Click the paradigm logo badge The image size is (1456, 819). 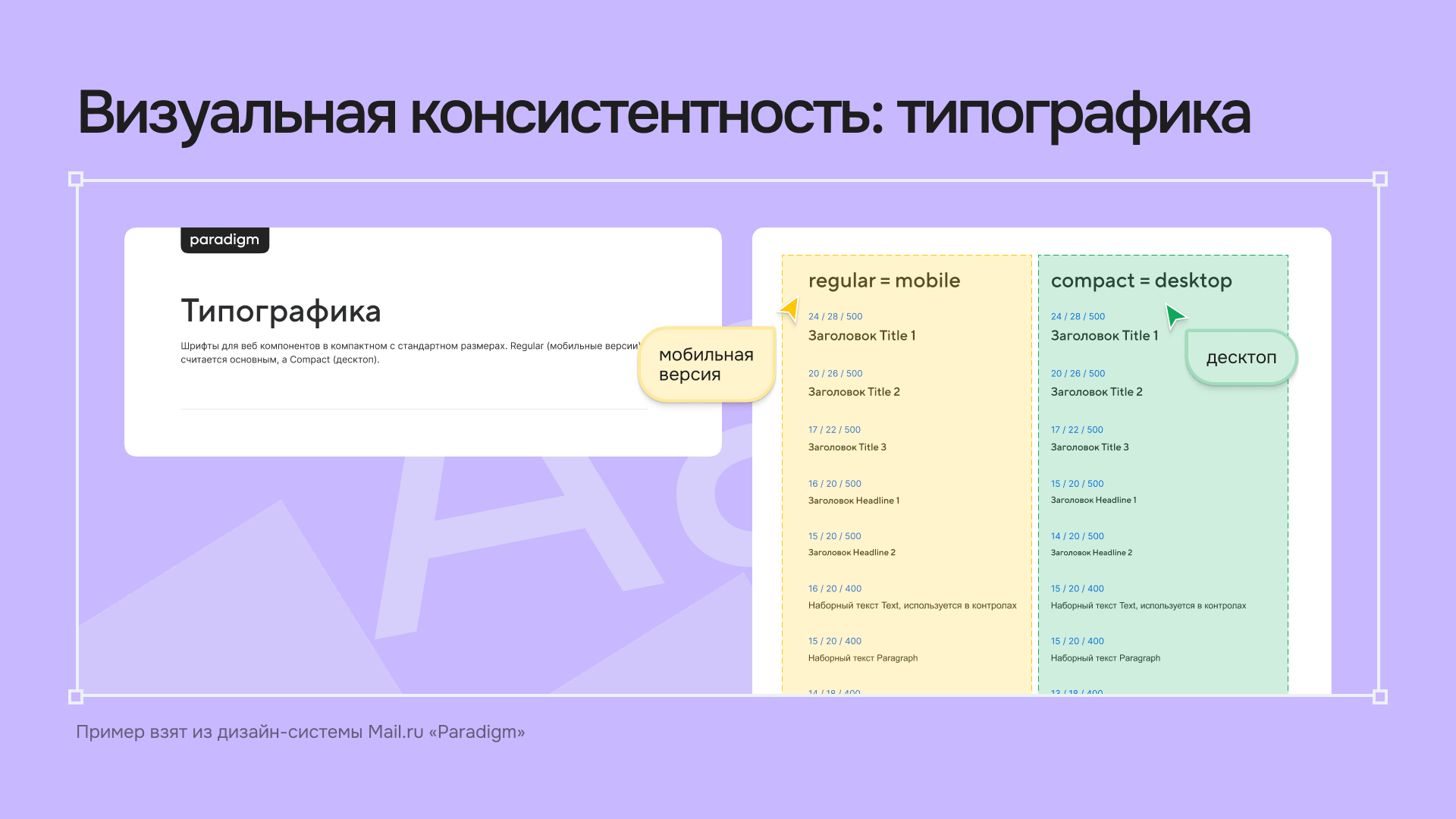pyautogui.click(x=224, y=240)
